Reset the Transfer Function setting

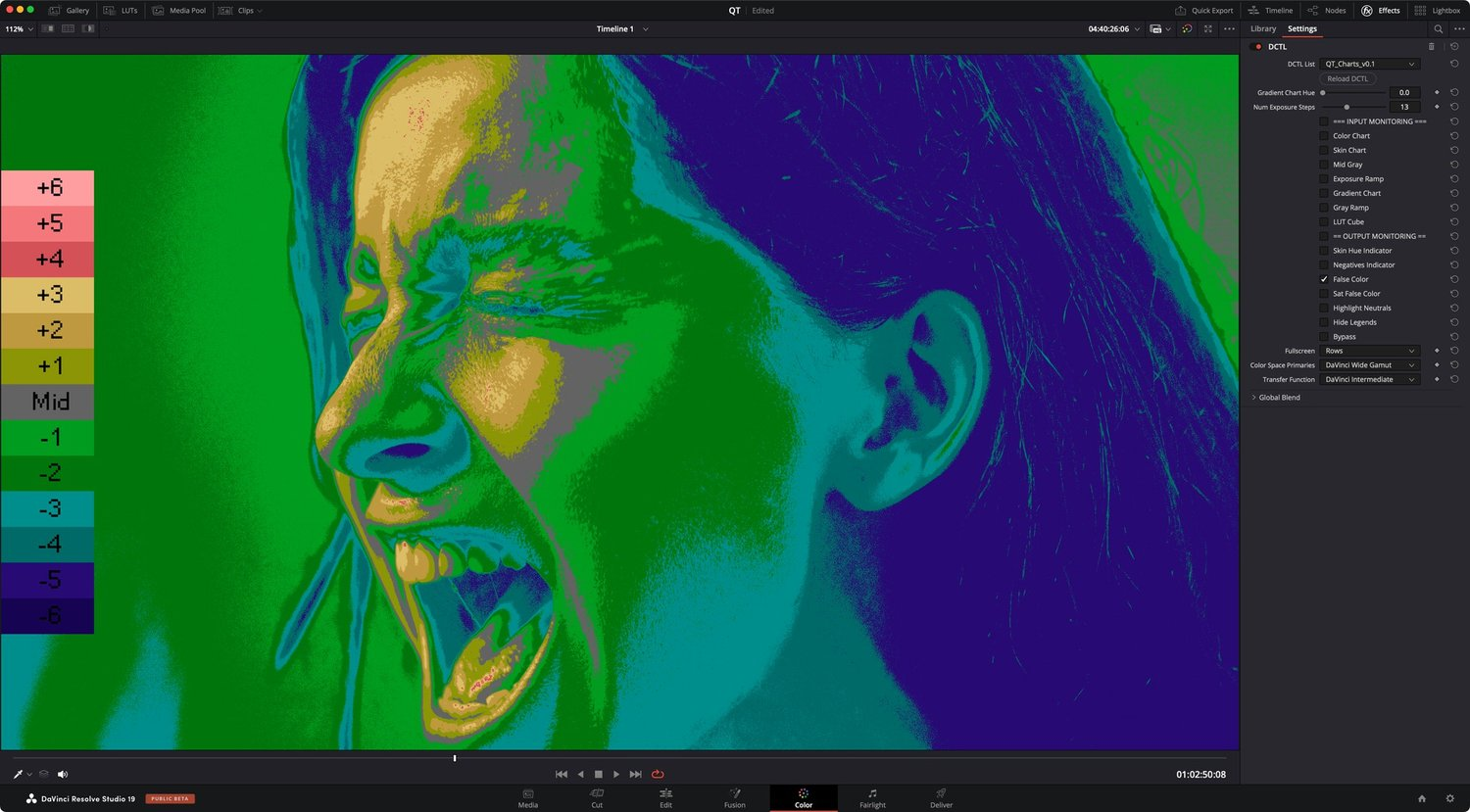tap(1454, 379)
